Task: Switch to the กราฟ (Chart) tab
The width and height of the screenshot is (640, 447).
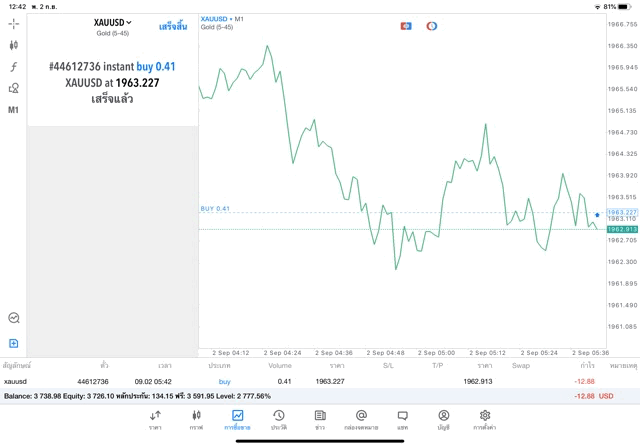Action: coord(196,419)
